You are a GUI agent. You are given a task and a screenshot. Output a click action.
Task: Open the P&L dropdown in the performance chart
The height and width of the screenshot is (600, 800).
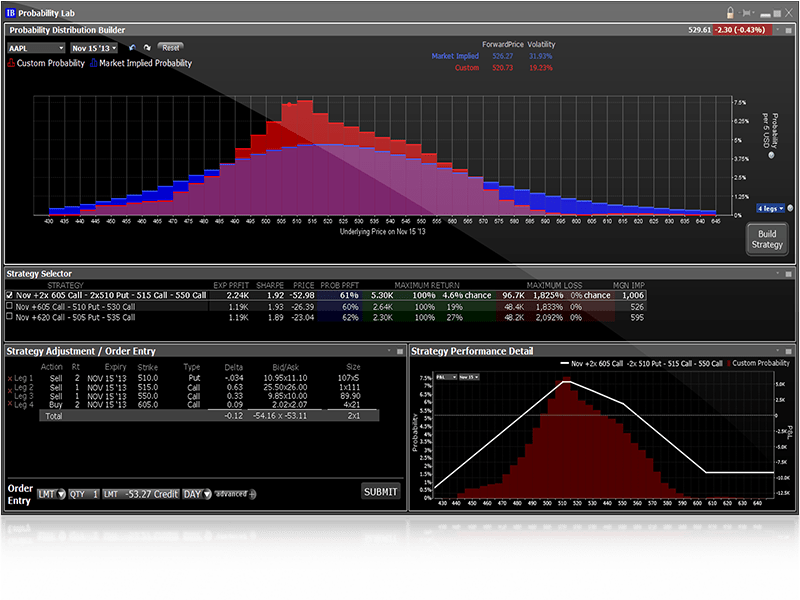pos(446,377)
